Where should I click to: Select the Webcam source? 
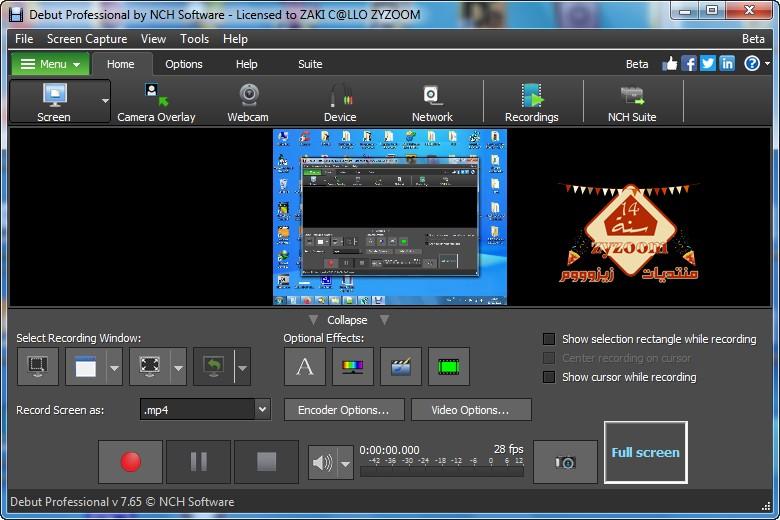pyautogui.click(x=248, y=102)
